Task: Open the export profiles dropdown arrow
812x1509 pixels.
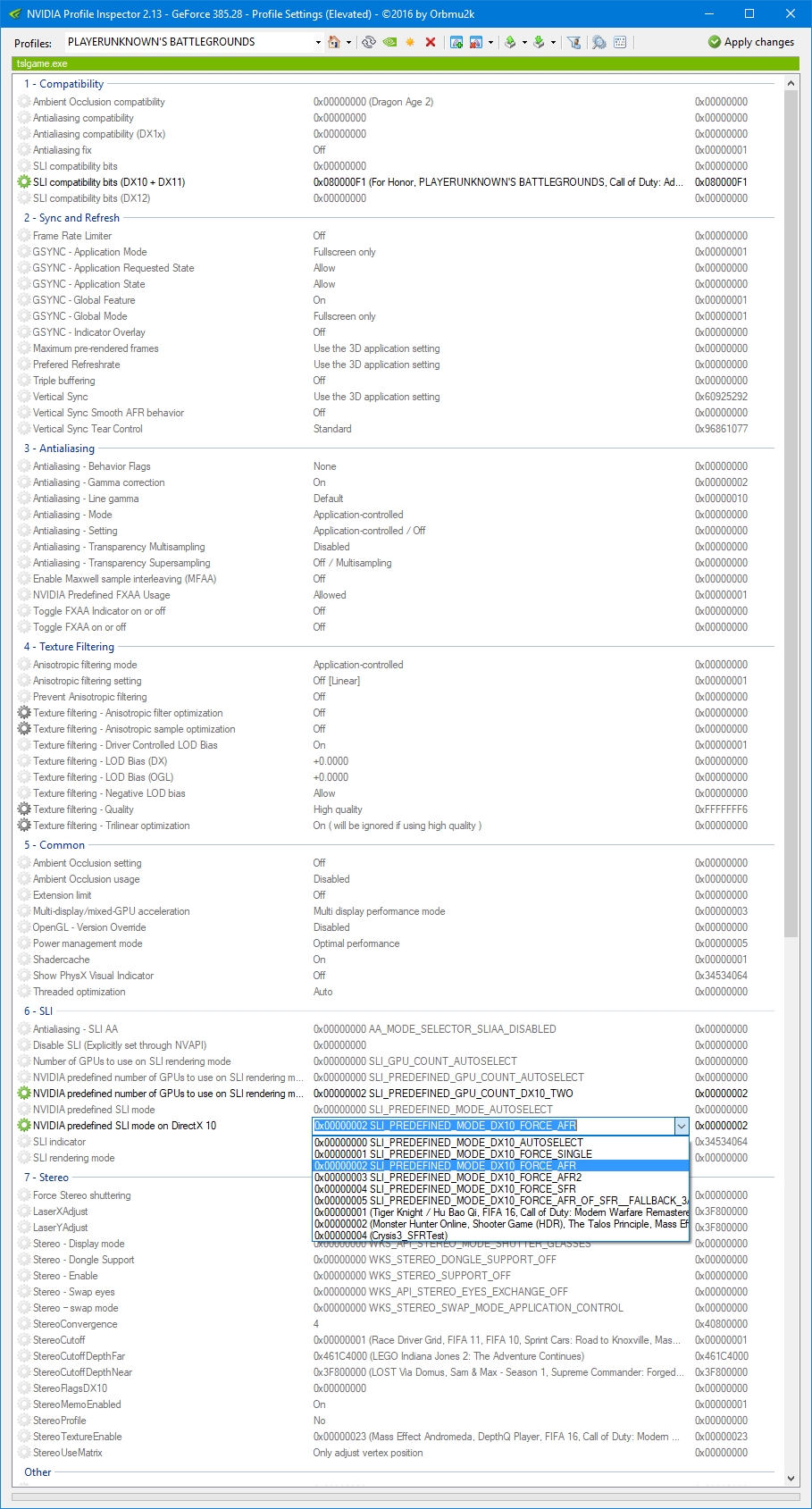Action: (x=524, y=42)
